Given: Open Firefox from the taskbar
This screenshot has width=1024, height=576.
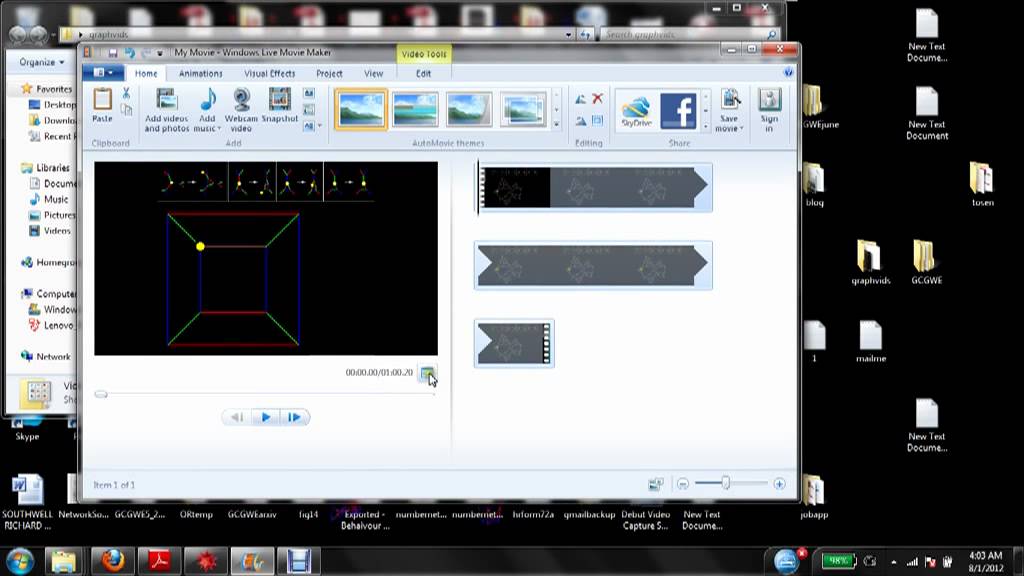Looking at the screenshot, I should click(112, 561).
